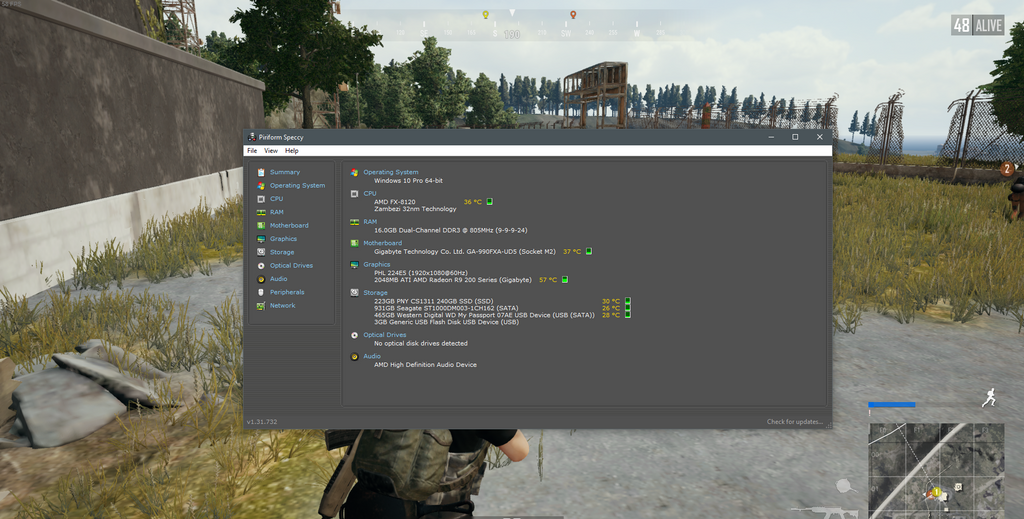Select the Storage drive sidebar icon
This screenshot has width=1024, height=519.
[x=261, y=252]
